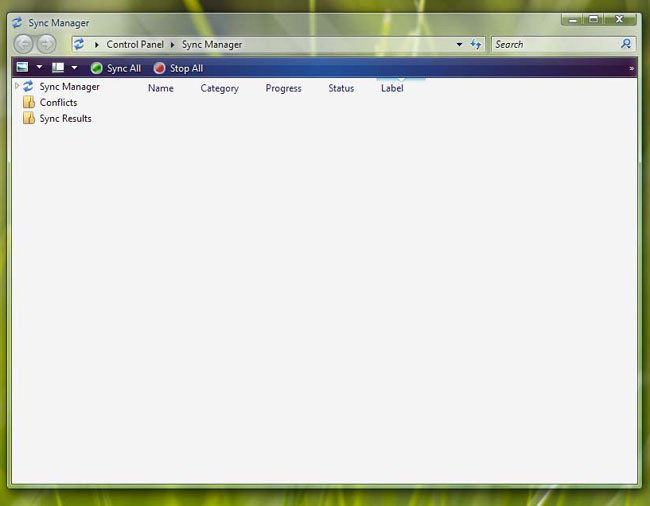Viewport: 650px width, 506px height.
Task: Click the Control Panel breadcrumb segment
Action: coord(136,44)
